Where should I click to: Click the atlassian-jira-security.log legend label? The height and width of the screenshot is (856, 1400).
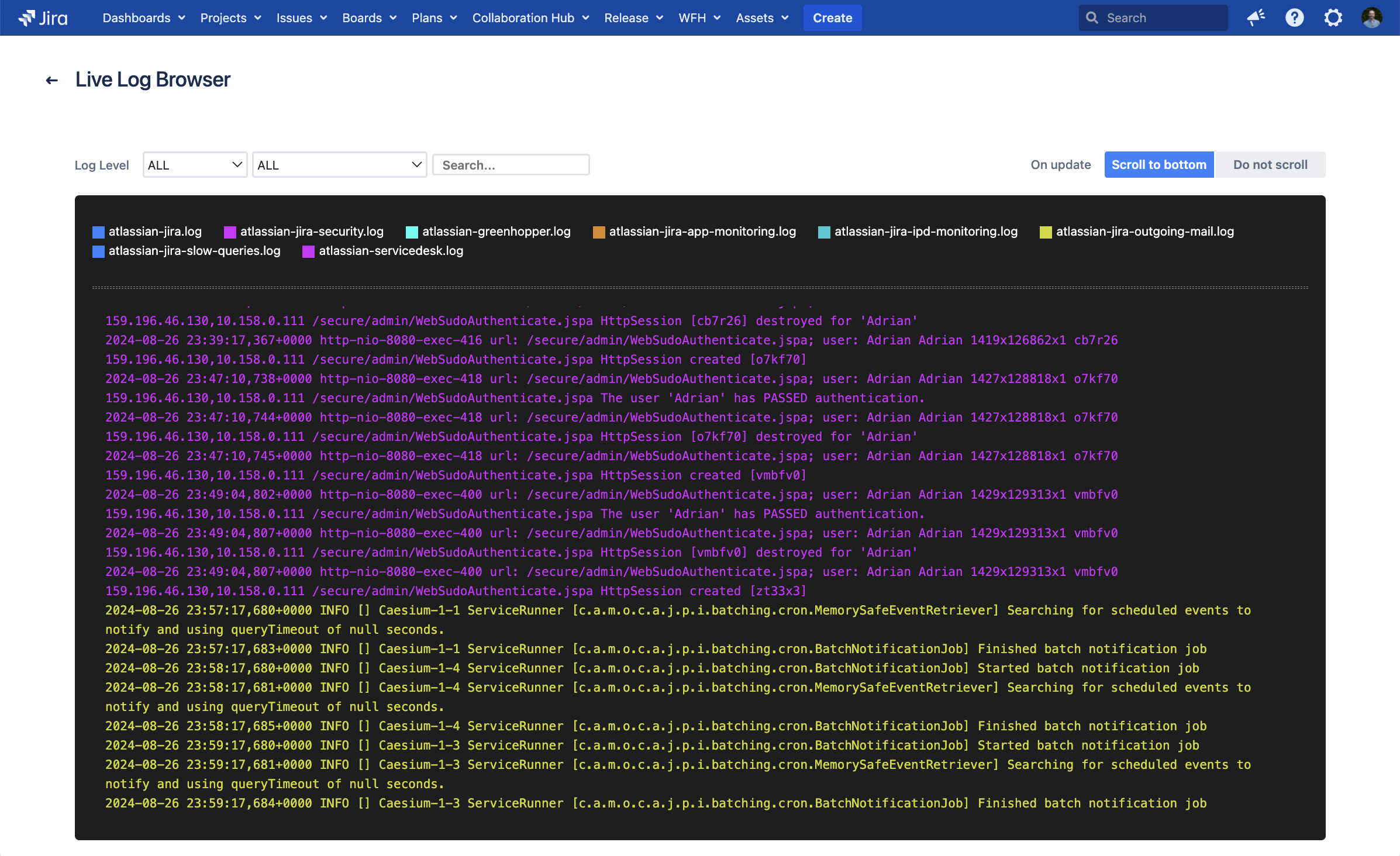(312, 232)
